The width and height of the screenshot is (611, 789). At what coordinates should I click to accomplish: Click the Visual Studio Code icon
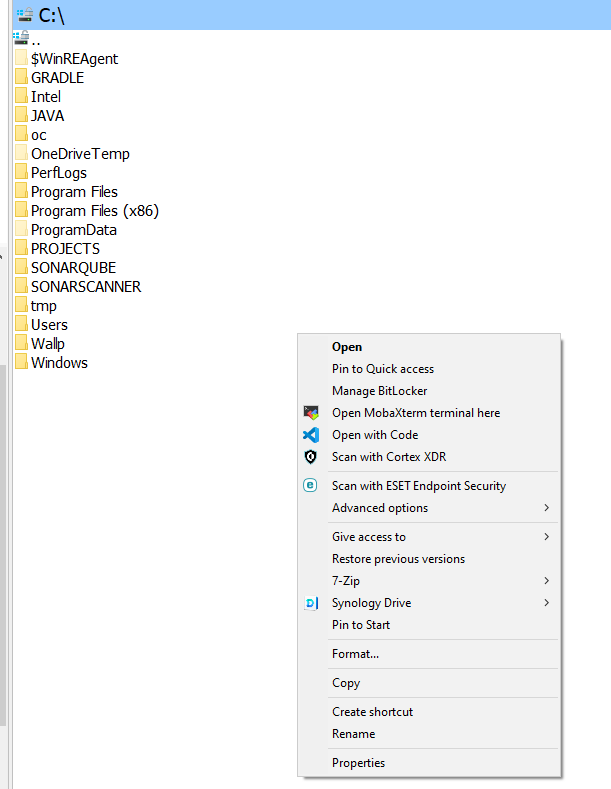311,435
